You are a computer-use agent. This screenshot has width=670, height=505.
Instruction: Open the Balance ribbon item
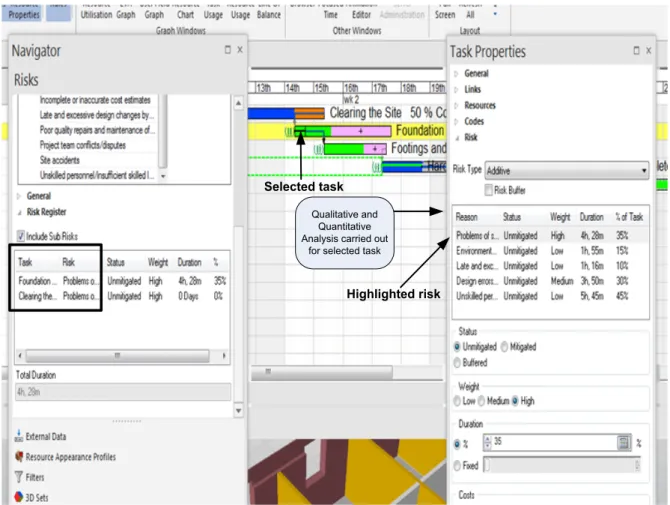tap(269, 14)
